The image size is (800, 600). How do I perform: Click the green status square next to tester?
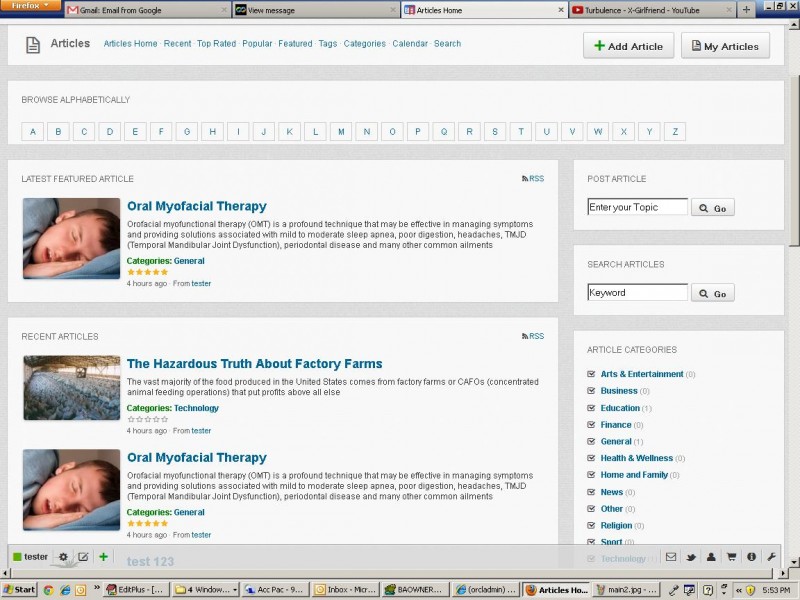point(17,557)
